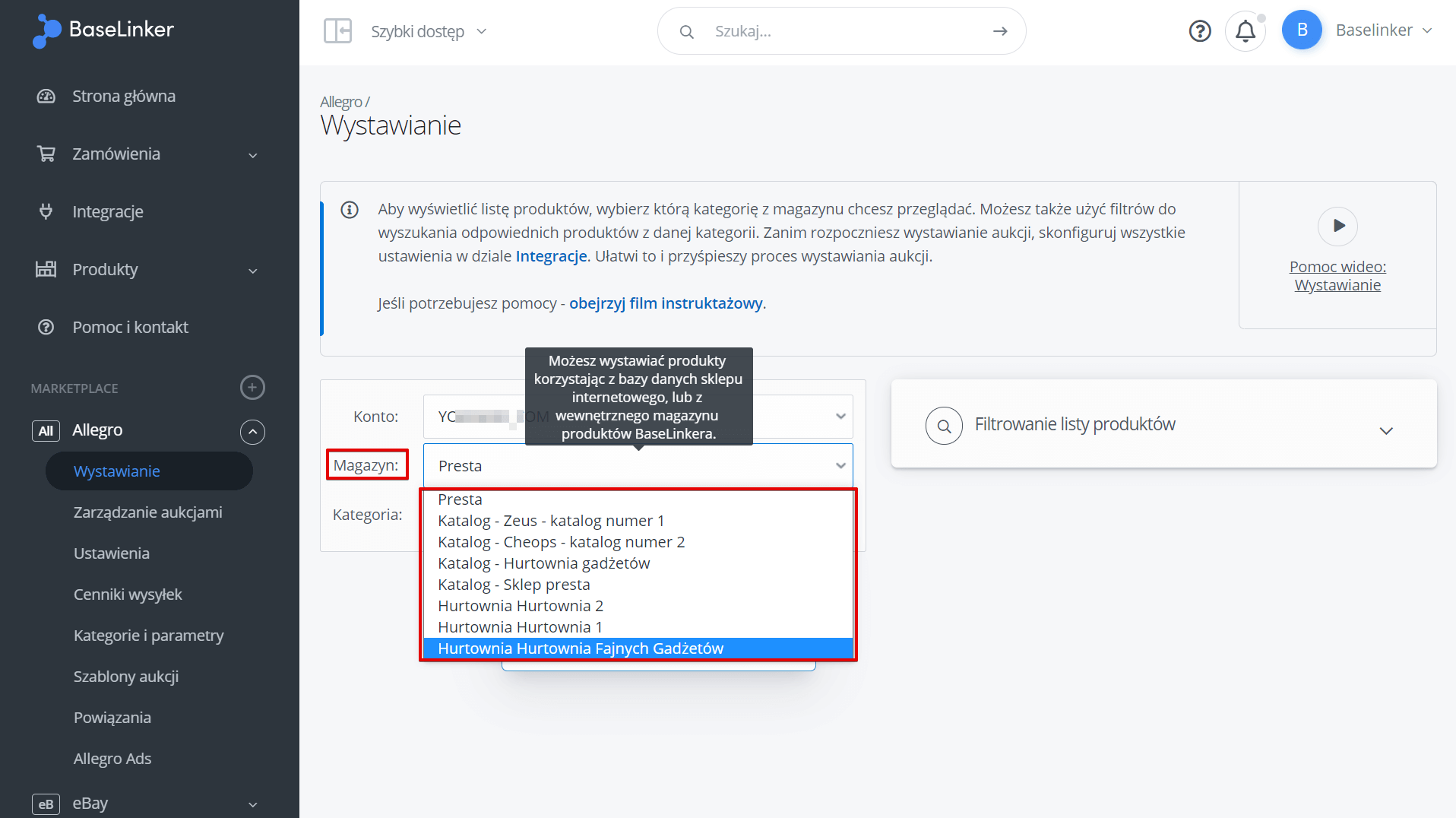Click the user avatar B icon
This screenshot has height=818, width=1456.
click(x=1302, y=30)
